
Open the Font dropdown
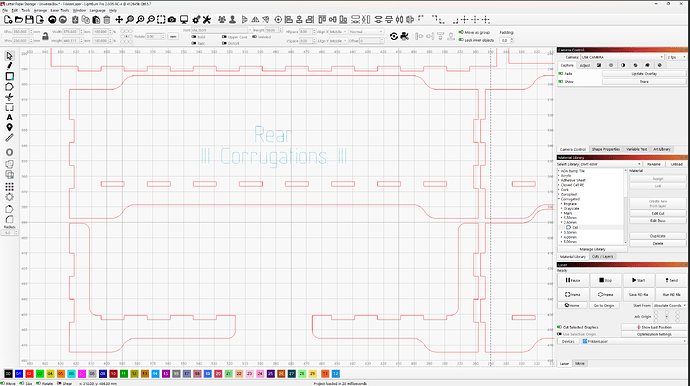221,30
